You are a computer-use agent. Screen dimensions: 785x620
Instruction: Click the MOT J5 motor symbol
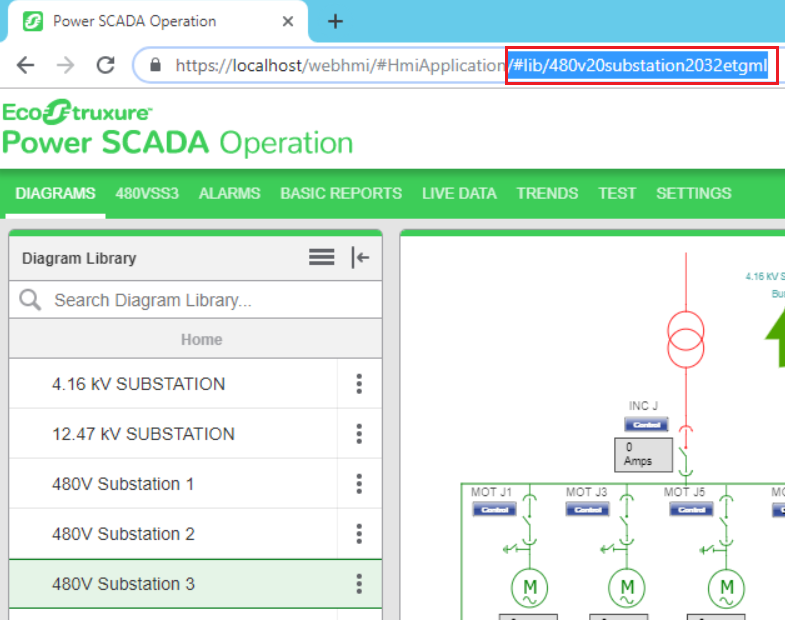coord(726,588)
